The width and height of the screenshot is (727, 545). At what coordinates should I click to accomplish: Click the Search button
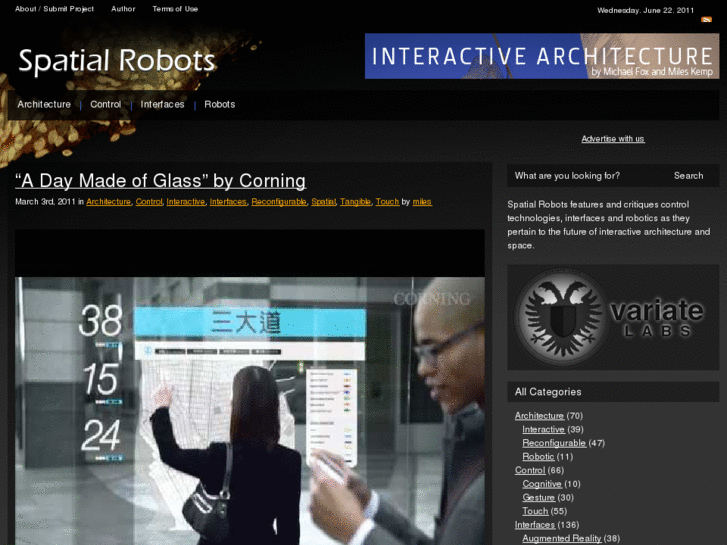[x=689, y=176]
